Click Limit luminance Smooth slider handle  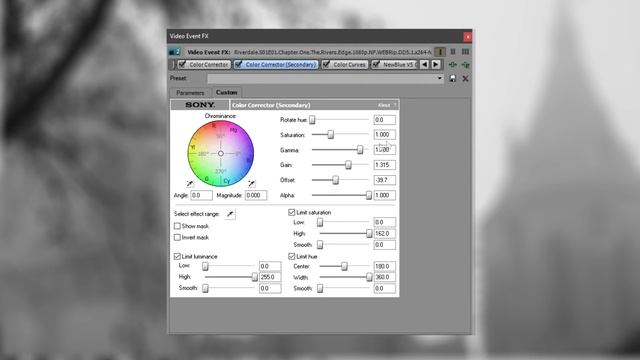(205, 288)
